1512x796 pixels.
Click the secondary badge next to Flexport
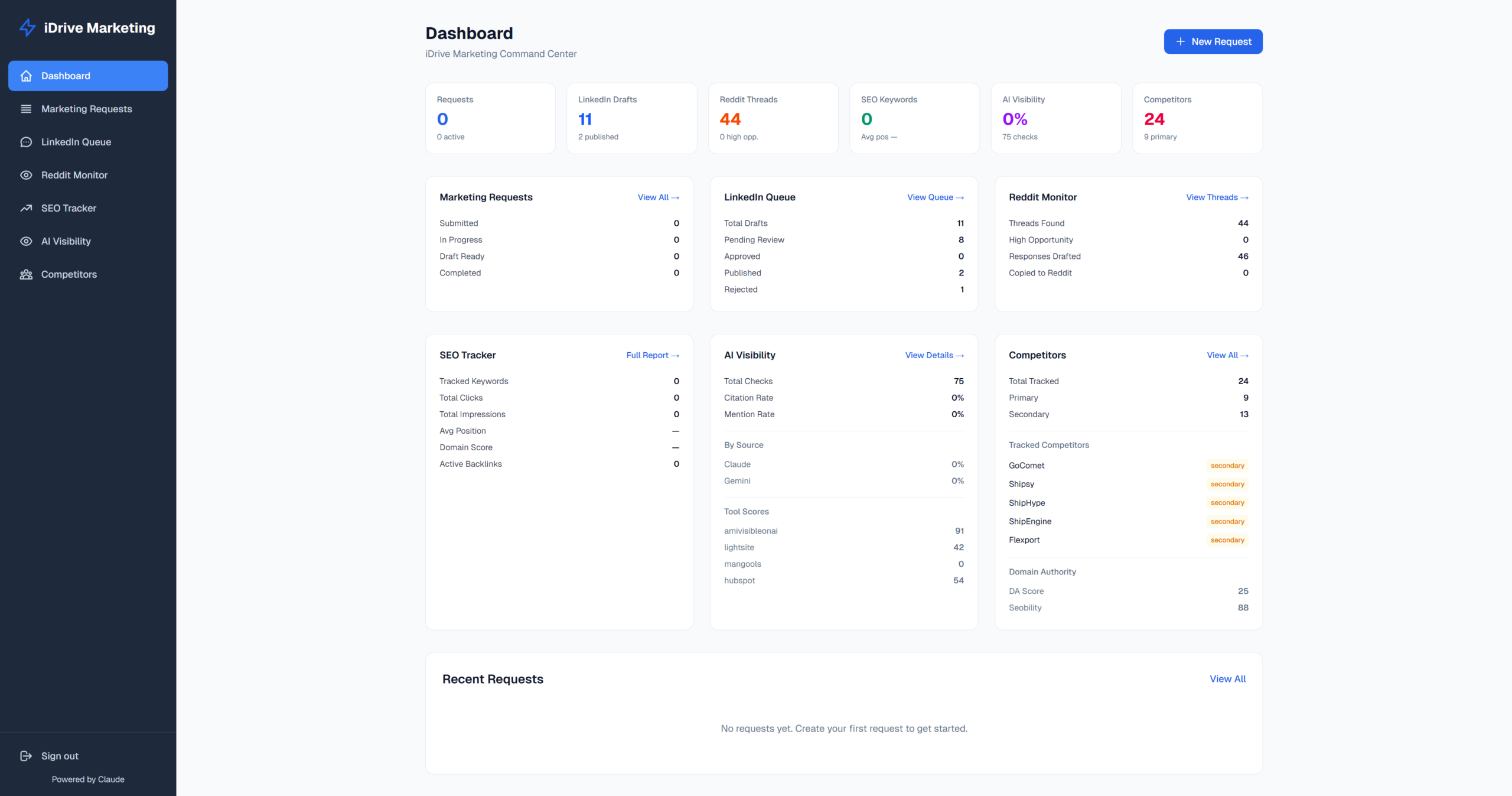(x=1227, y=540)
